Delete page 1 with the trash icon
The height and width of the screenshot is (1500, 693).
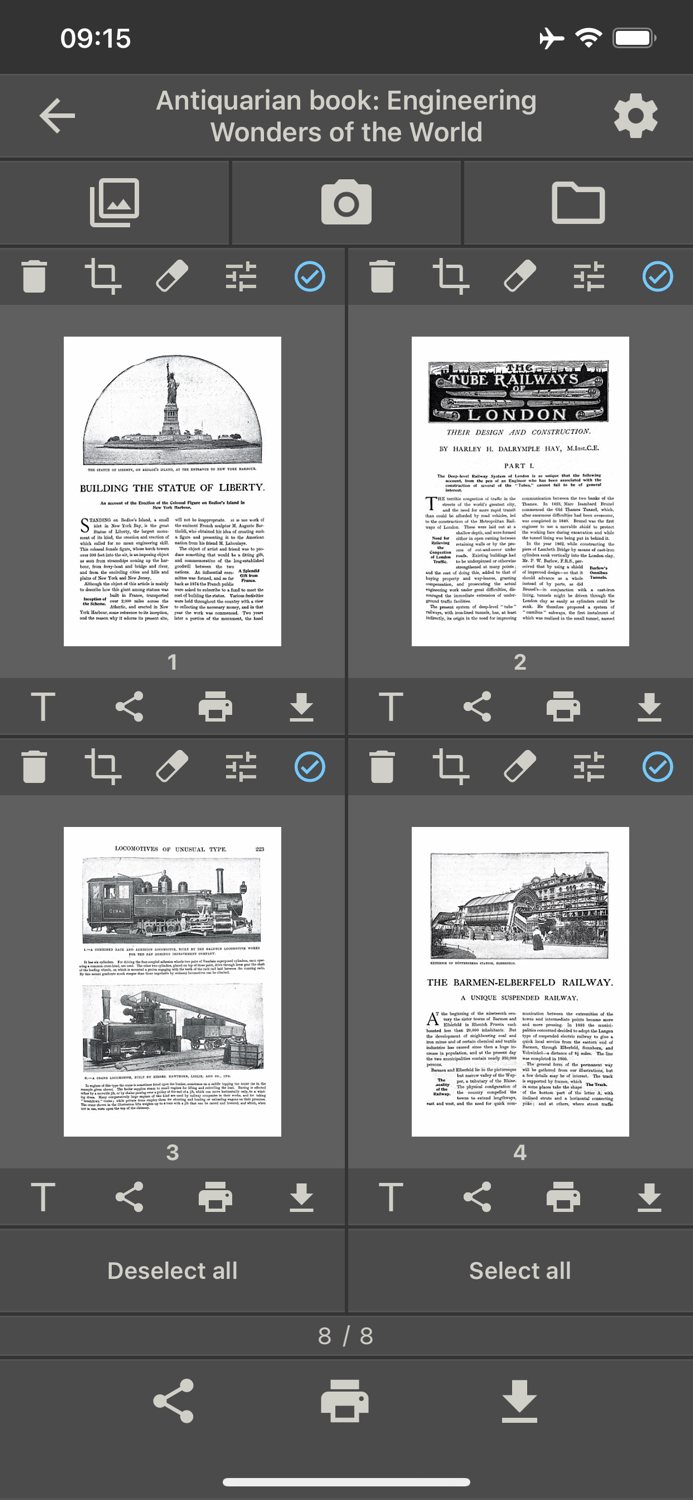[34, 276]
